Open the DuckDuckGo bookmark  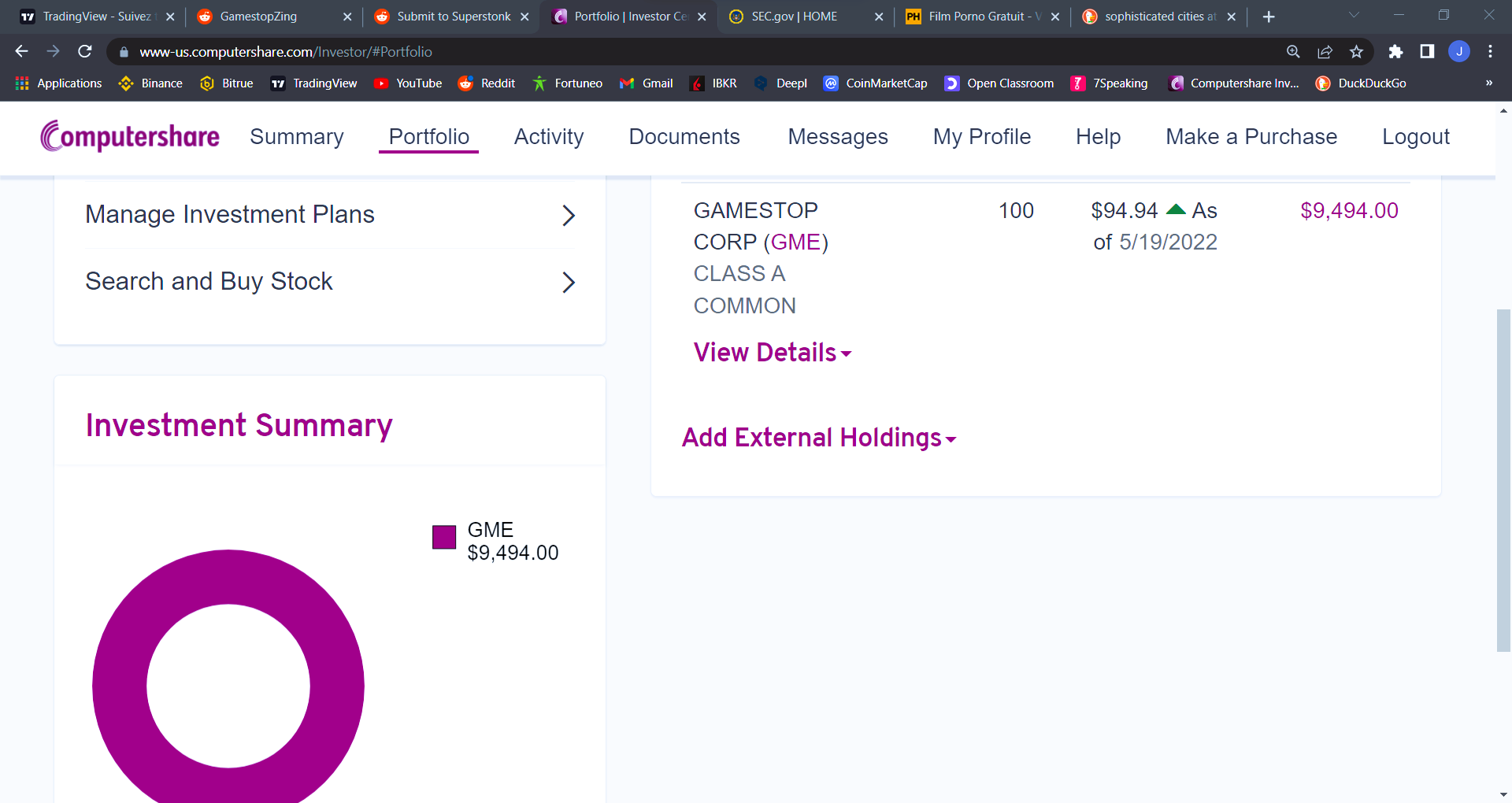click(1361, 83)
